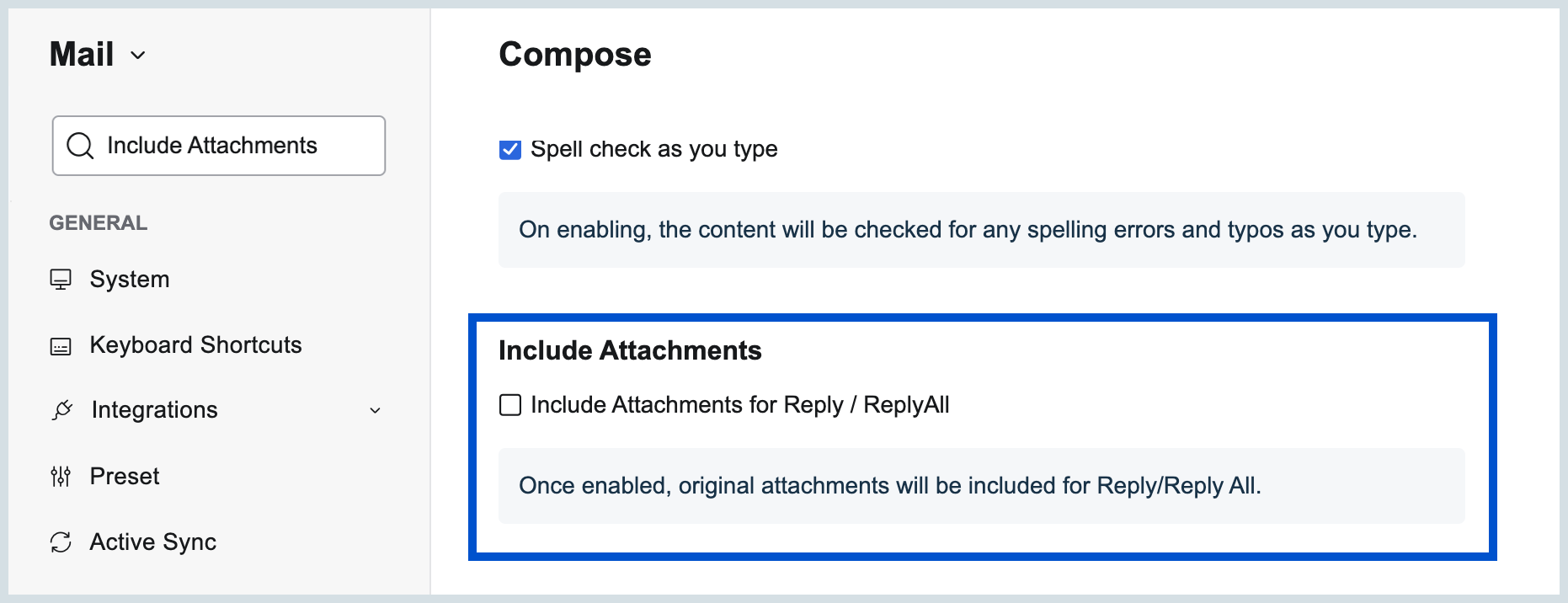Uncheck the blue spell check box
This screenshot has width=1568, height=603.
tap(509, 148)
